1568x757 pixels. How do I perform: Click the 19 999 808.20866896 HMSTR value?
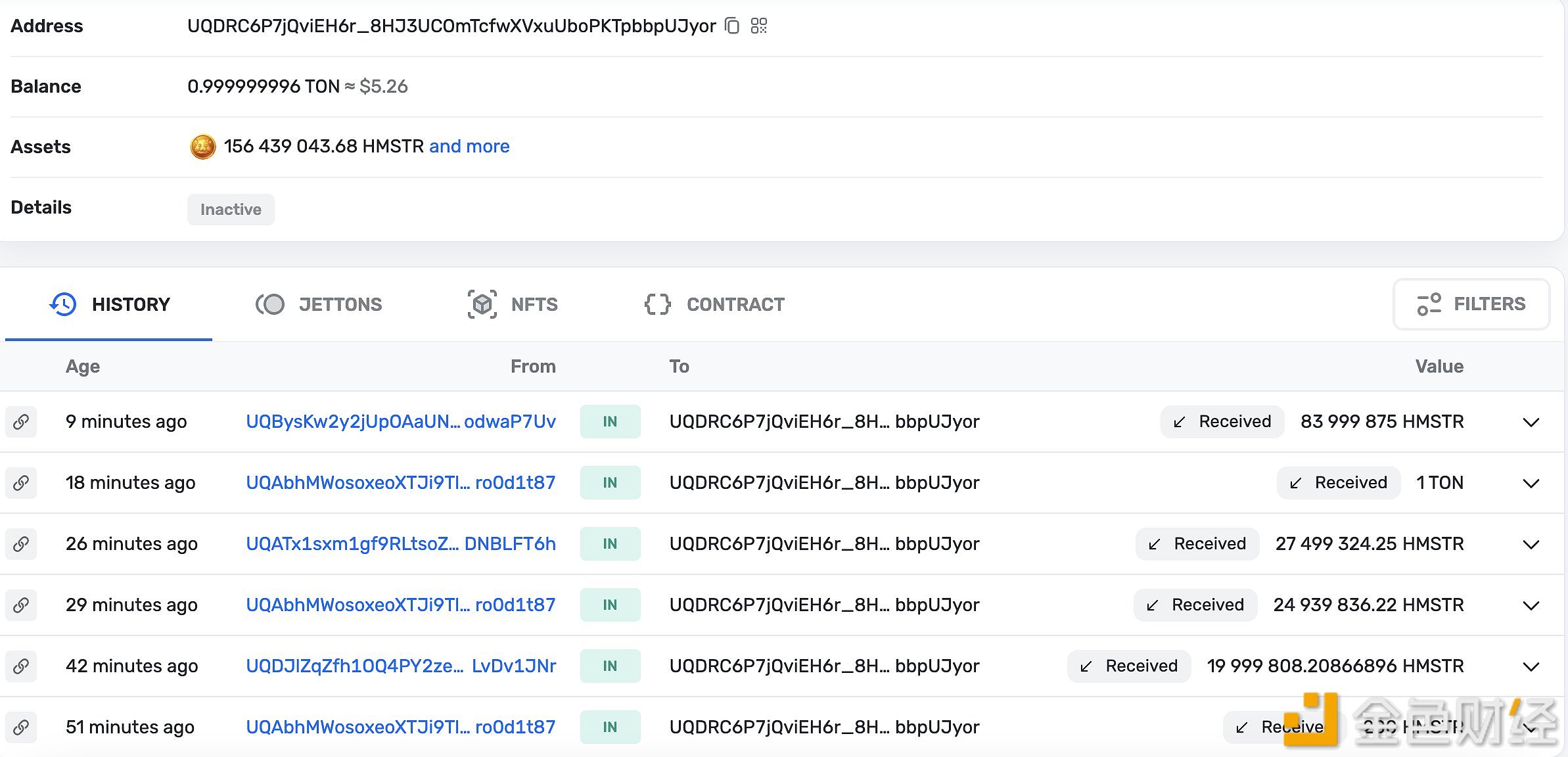(1335, 666)
